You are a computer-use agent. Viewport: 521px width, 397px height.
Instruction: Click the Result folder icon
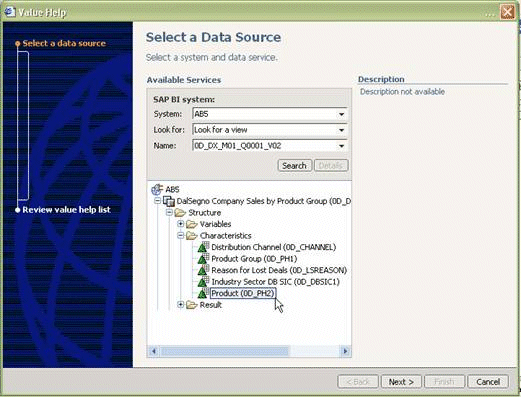pyautogui.click(x=192, y=305)
